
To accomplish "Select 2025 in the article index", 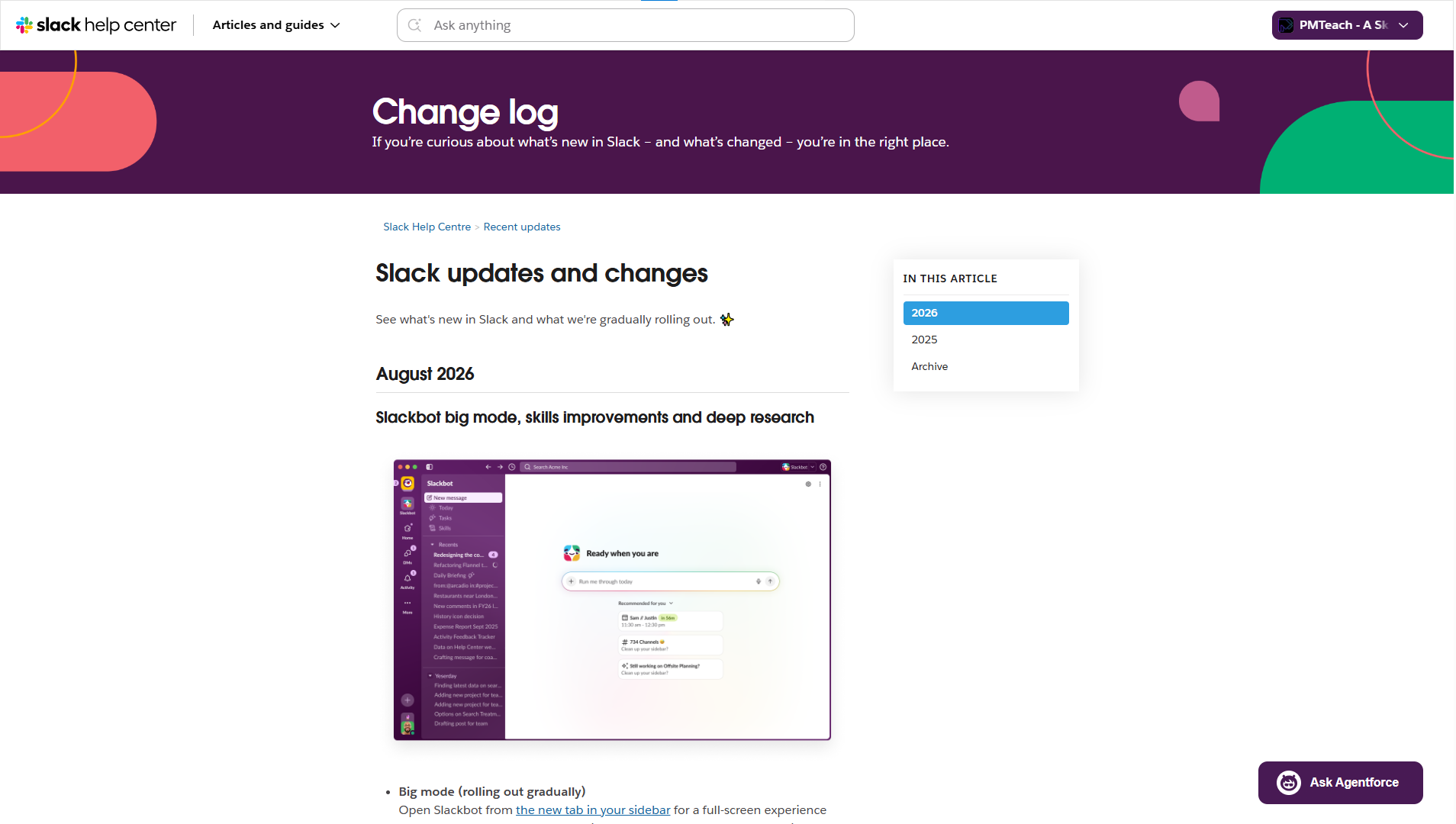I will (x=985, y=340).
